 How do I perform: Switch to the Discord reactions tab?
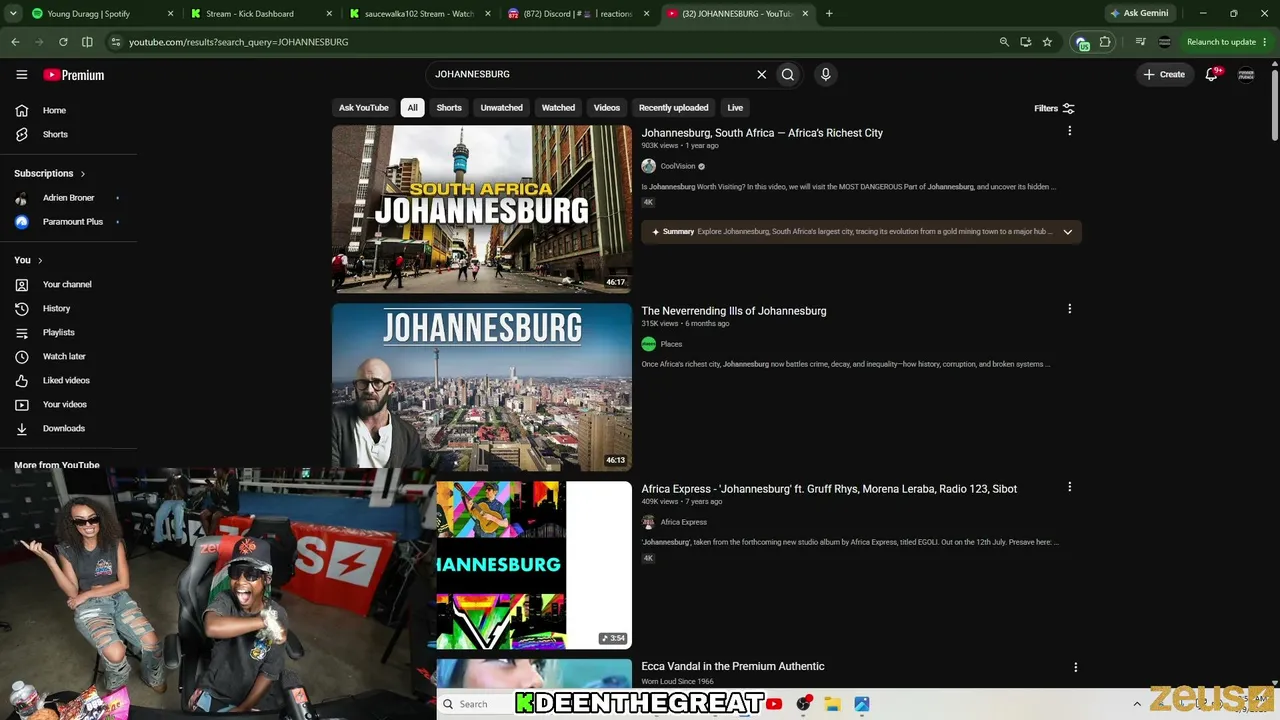pyautogui.click(x=575, y=14)
